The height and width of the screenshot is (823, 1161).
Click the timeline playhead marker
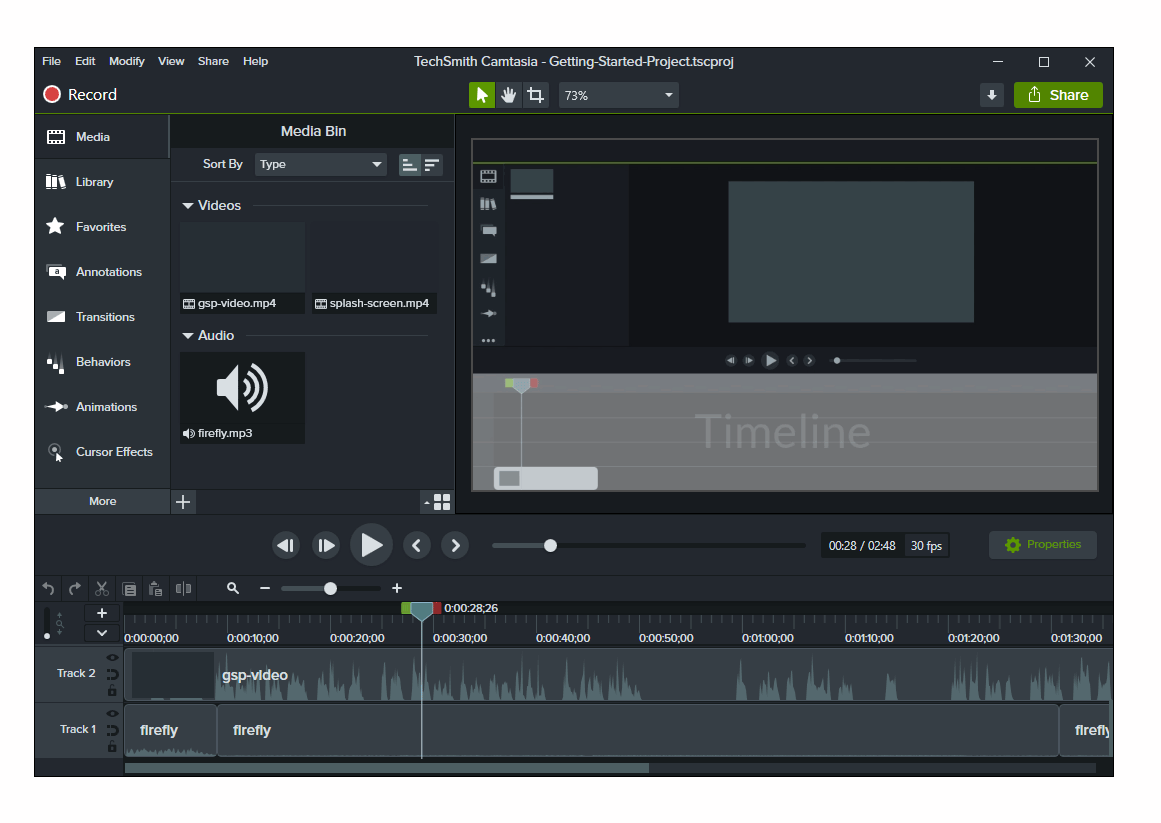421,611
